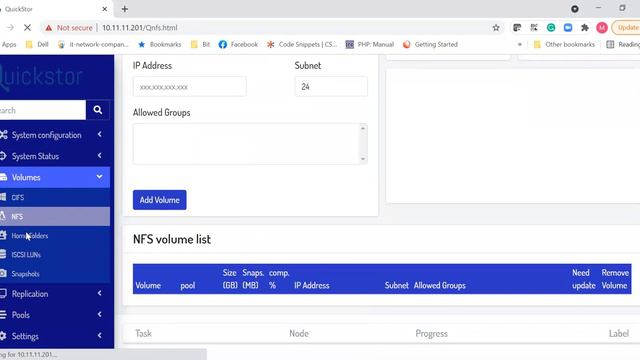Click the Bookmarks star folder
This screenshot has height=360, width=640.
pyautogui.click(x=160, y=44)
